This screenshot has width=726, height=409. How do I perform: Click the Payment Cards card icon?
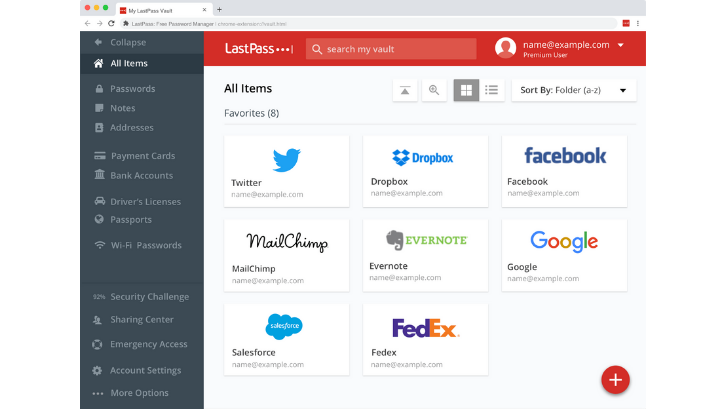coord(100,156)
